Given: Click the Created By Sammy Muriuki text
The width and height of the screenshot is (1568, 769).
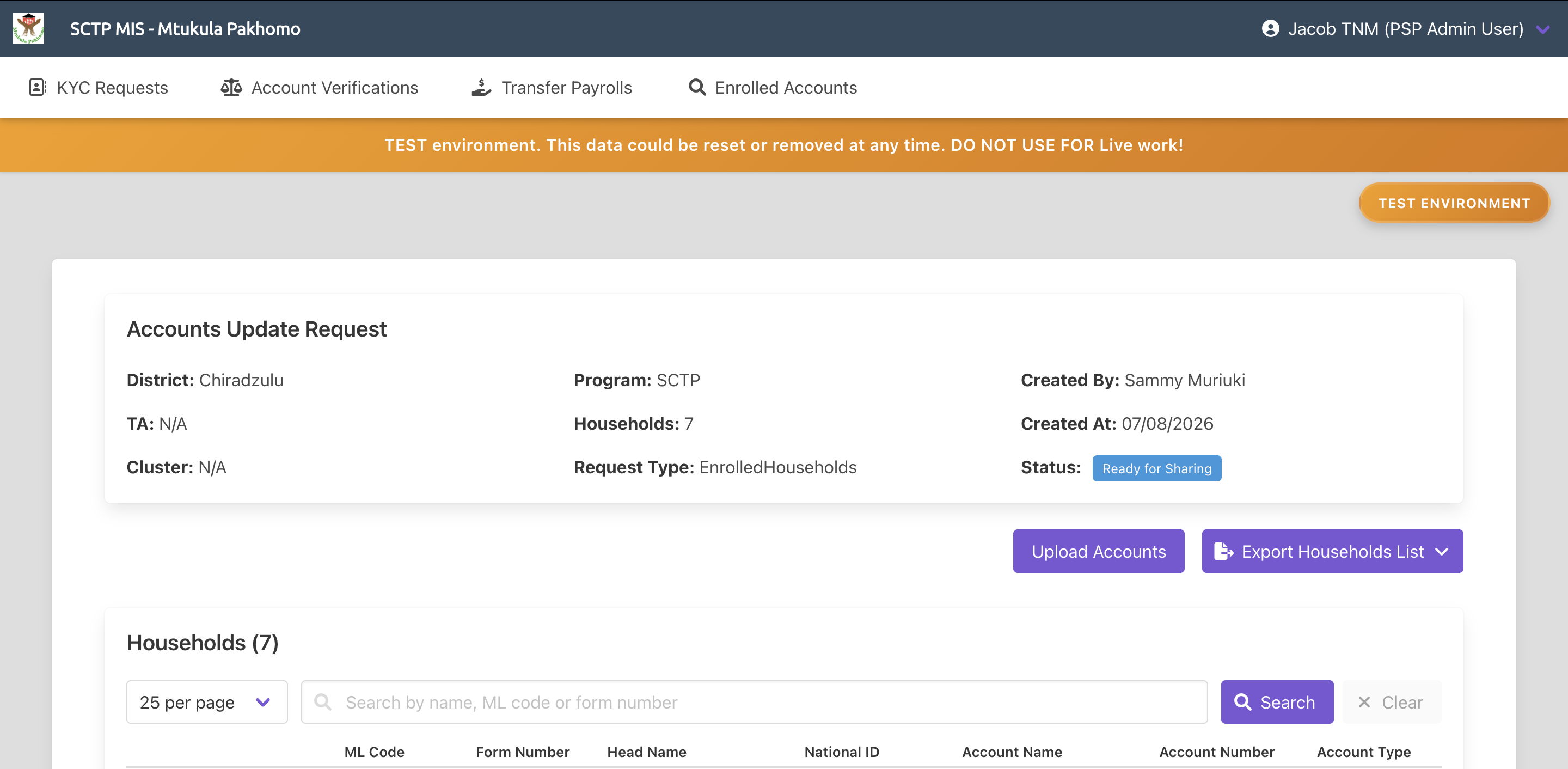Looking at the screenshot, I should tap(1133, 380).
